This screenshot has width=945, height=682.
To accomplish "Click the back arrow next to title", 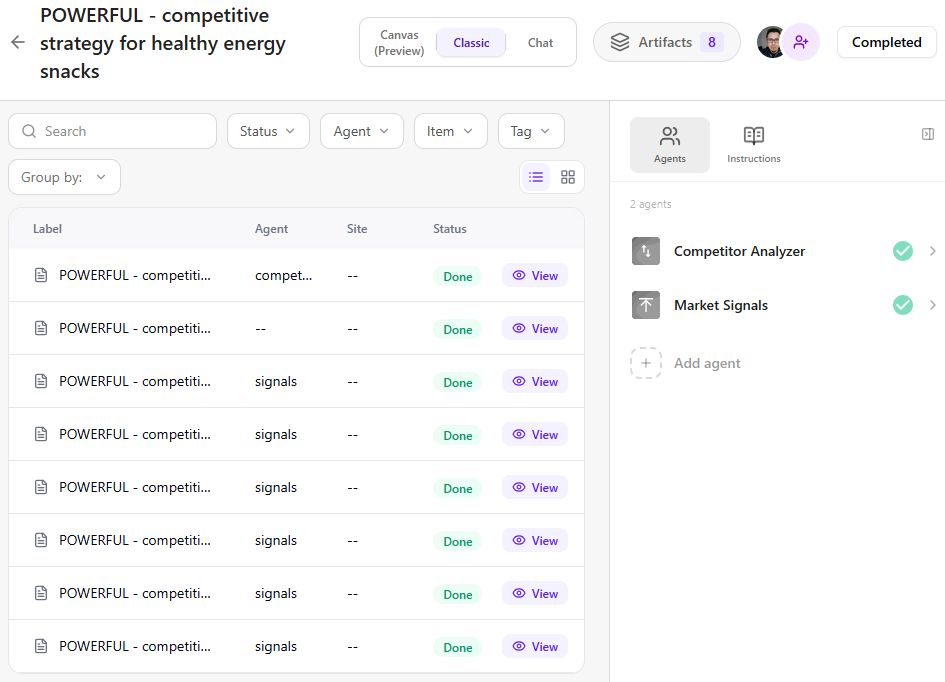I will pyautogui.click(x=17, y=42).
